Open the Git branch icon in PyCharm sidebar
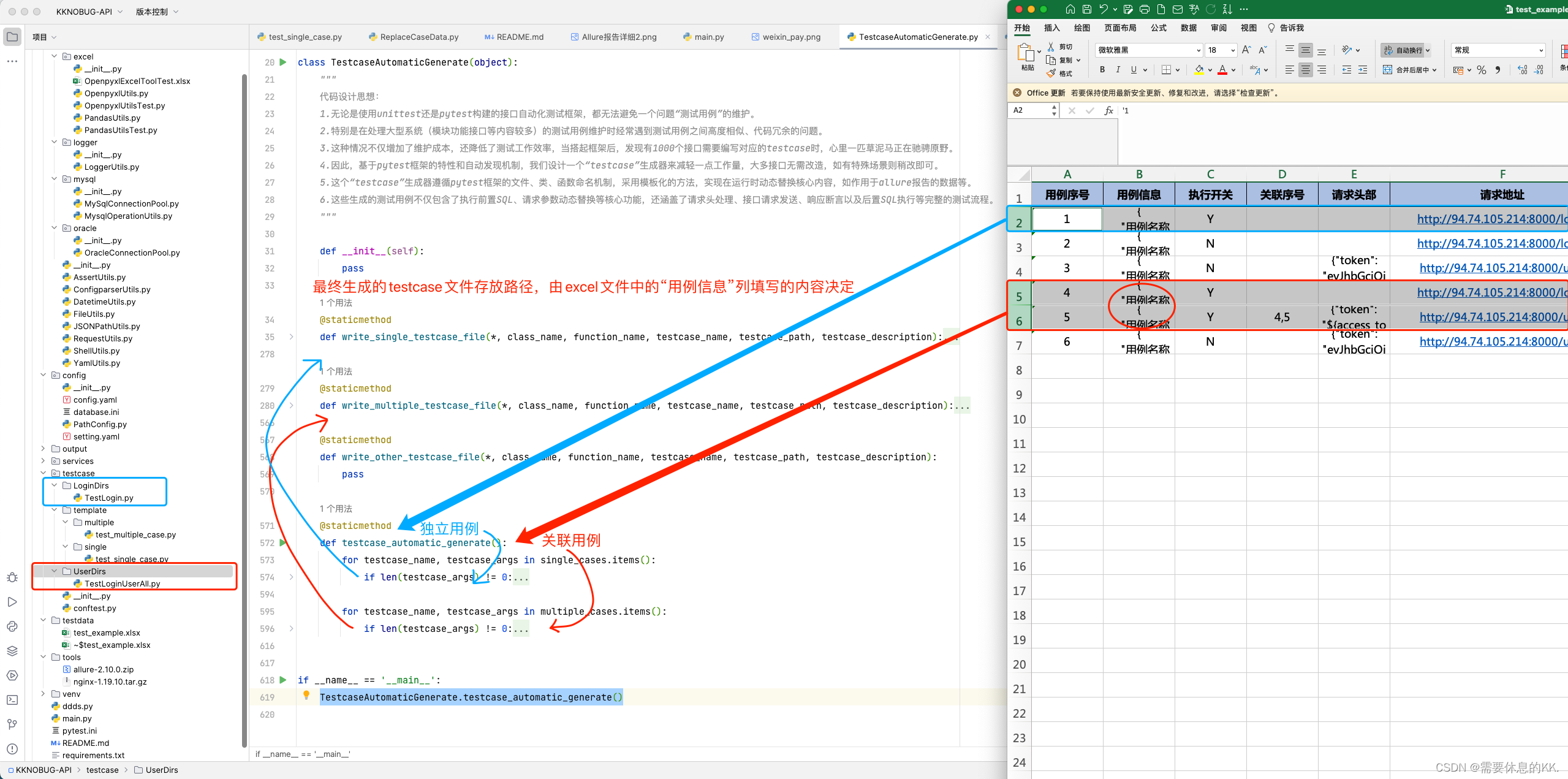 point(12,724)
